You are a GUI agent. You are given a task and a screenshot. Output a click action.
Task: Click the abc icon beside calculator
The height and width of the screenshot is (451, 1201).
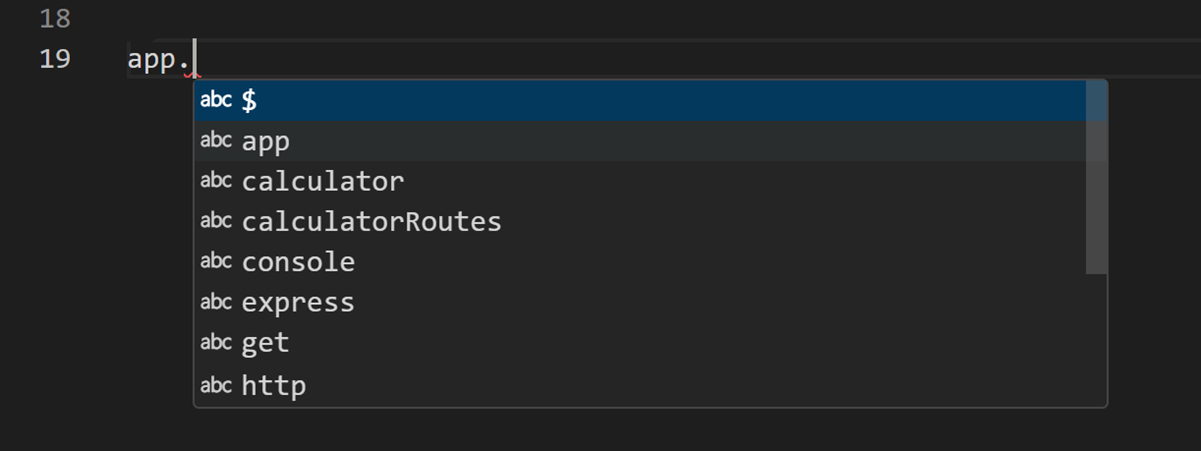216,181
